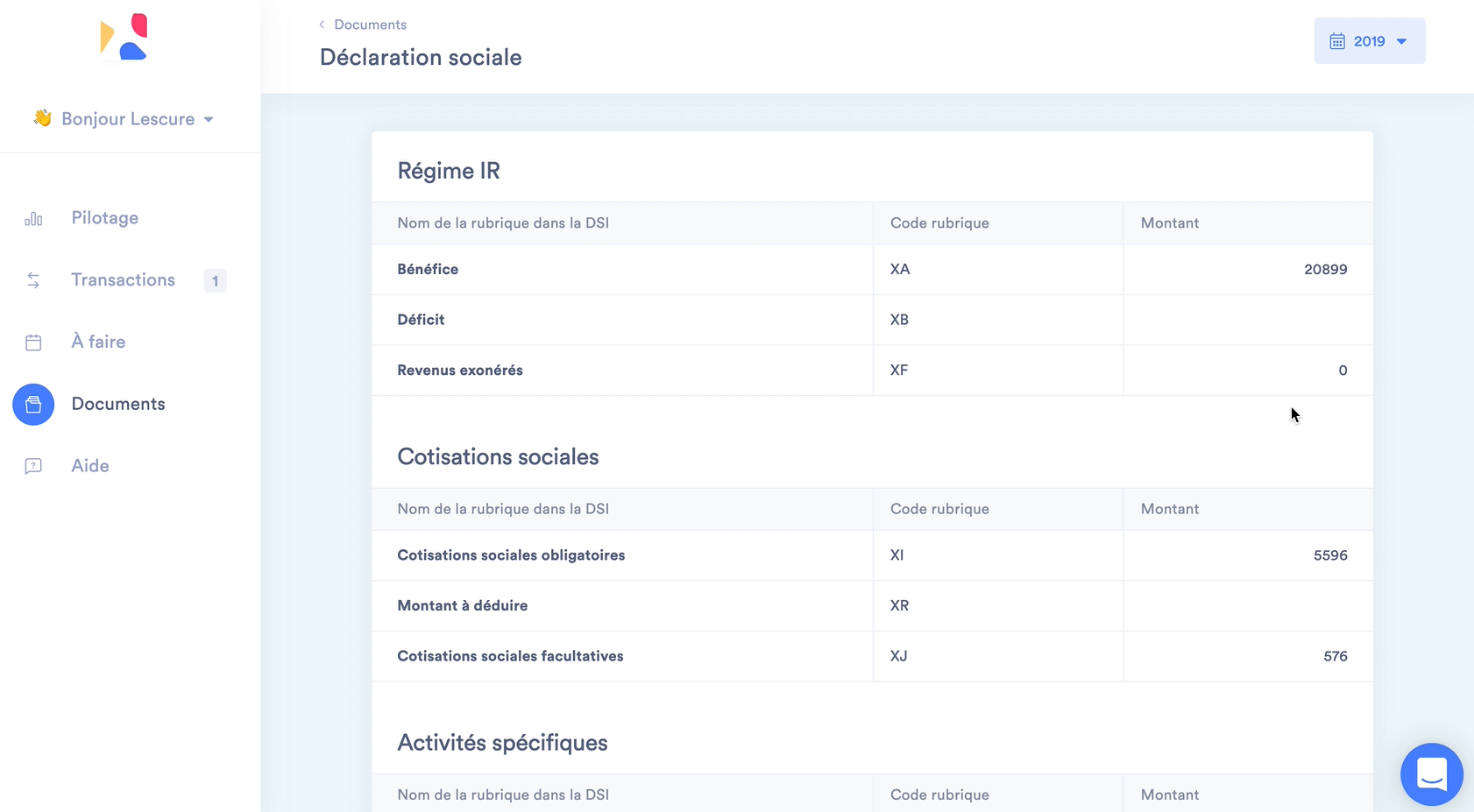Click the calendar icon in year selector
The height and width of the screenshot is (812, 1474).
click(x=1337, y=41)
